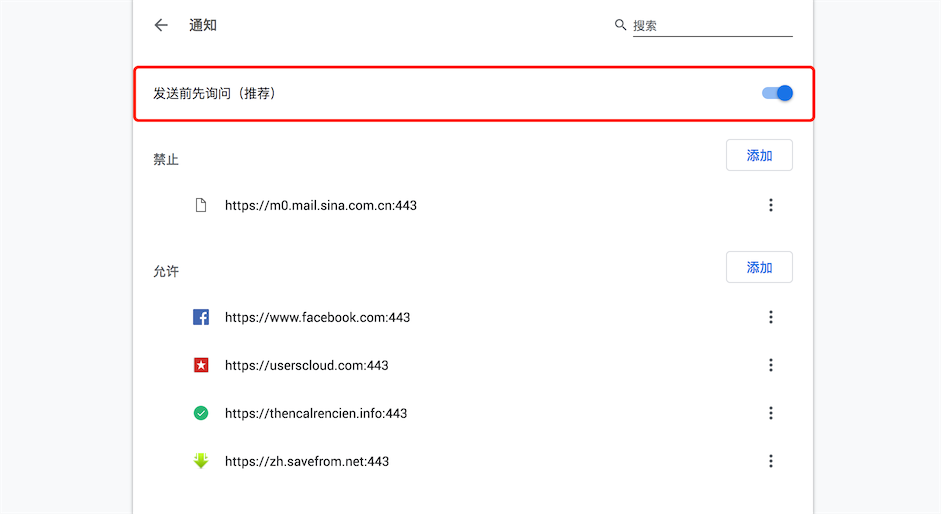The image size is (941, 514).
Task: Select the https://www.facebook.com:443 entry
Action: point(317,317)
